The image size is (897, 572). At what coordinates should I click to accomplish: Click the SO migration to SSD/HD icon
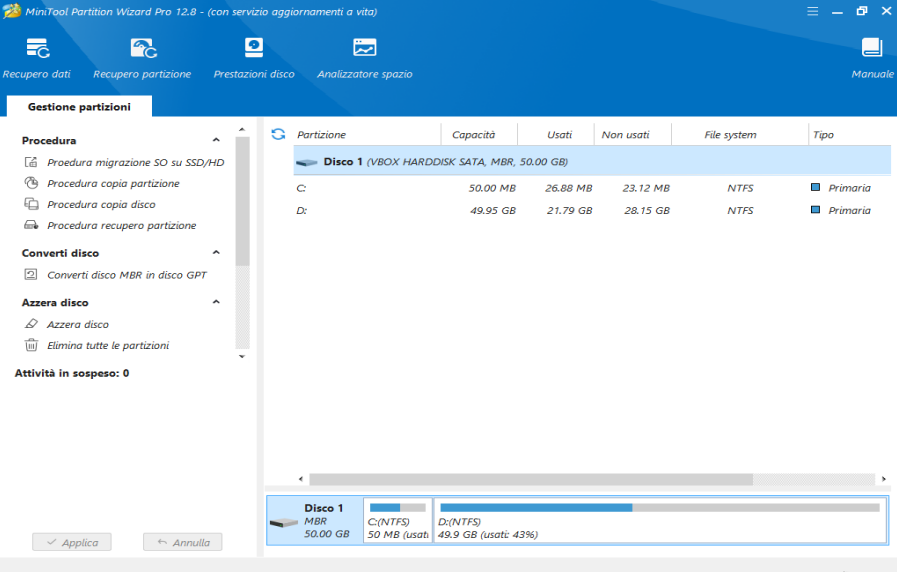pyautogui.click(x=31, y=162)
